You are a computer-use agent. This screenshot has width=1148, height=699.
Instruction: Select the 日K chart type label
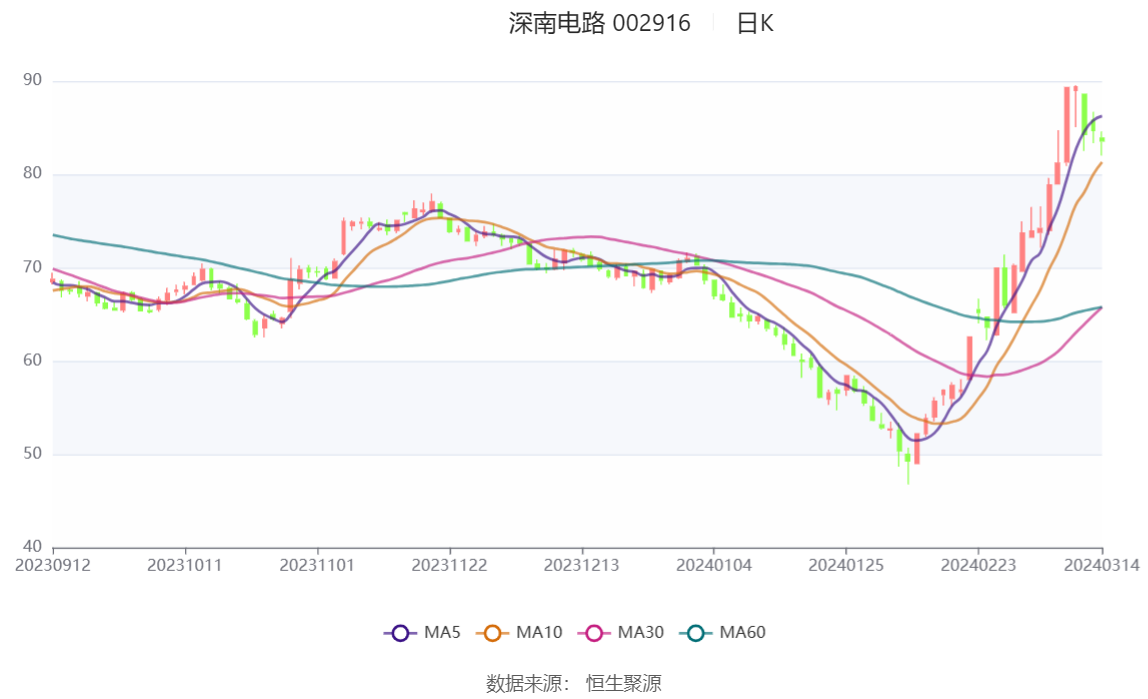(x=755, y=24)
